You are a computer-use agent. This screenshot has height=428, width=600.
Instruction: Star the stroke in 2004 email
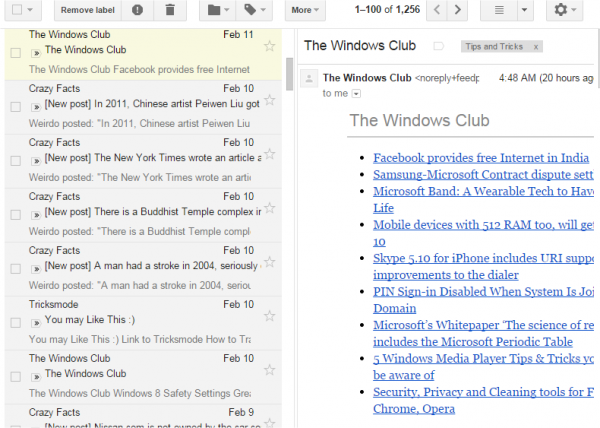[x=269, y=262]
